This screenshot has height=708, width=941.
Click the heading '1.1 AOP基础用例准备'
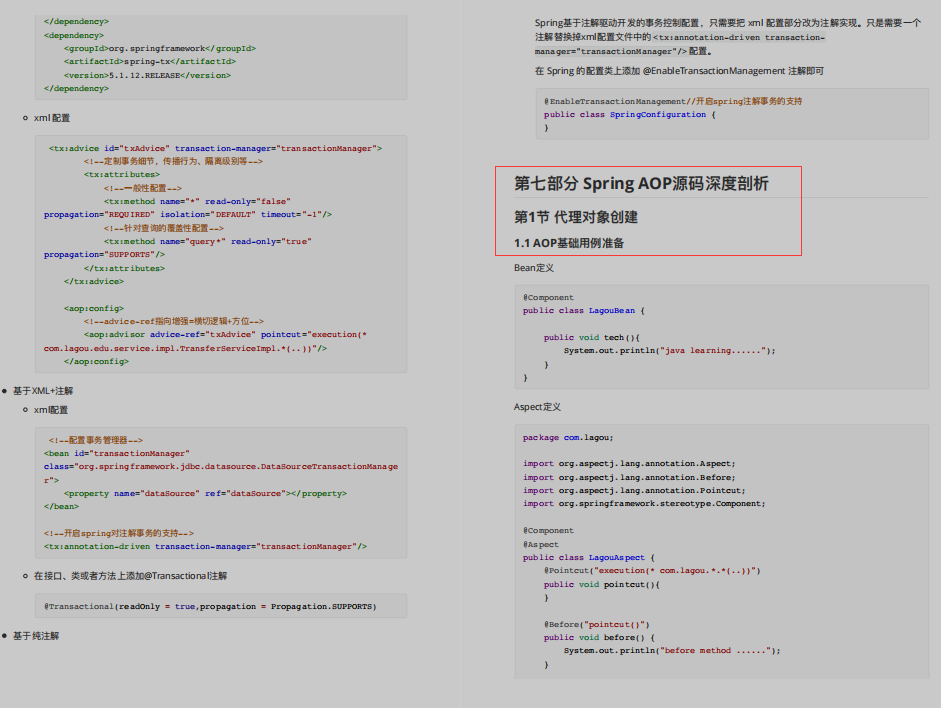(x=569, y=243)
